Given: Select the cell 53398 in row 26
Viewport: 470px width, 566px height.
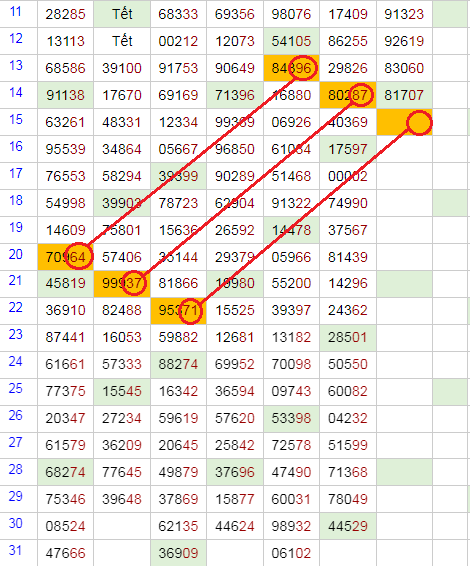Looking at the screenshot, I should click(291, 418).
